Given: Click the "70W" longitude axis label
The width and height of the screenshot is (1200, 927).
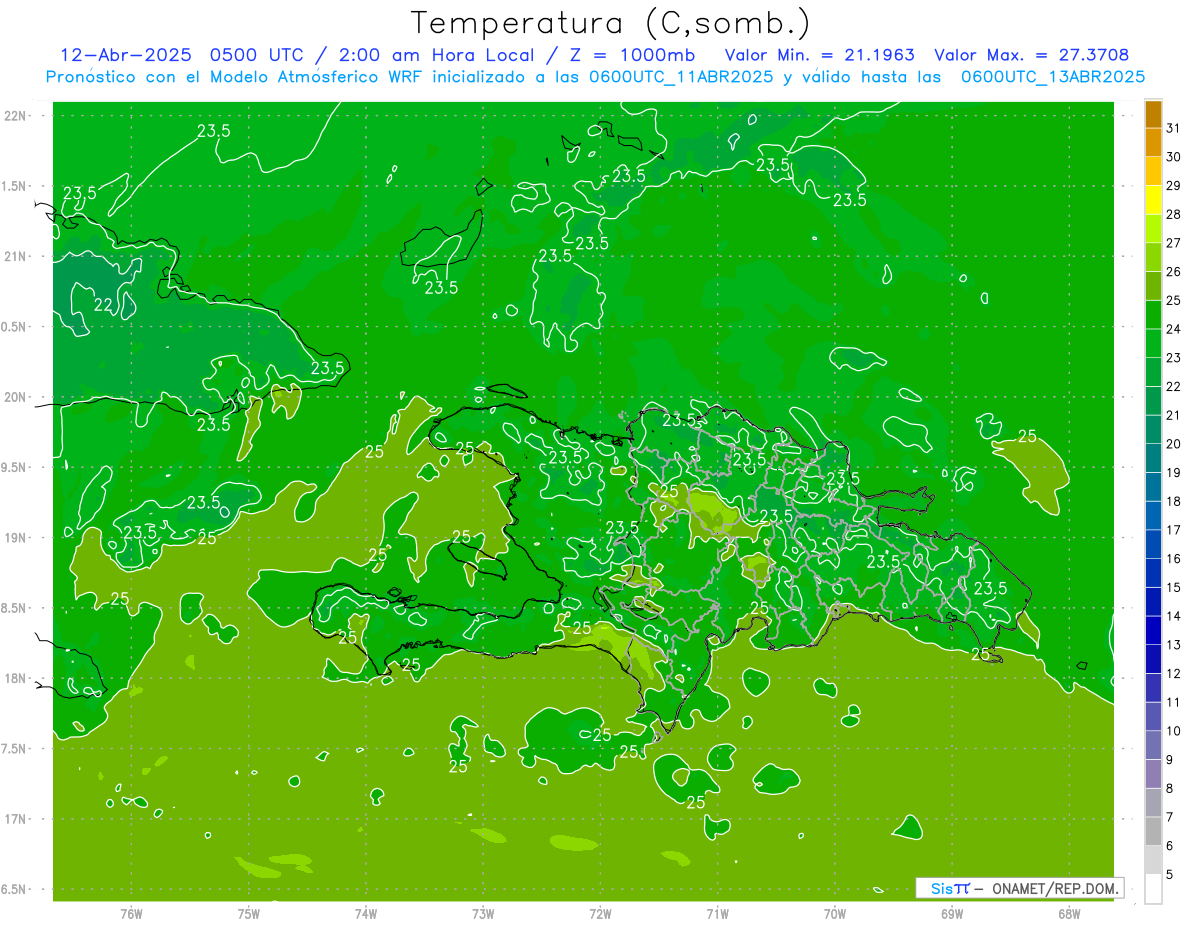Looking at the screenshot, I should (835, 913).
